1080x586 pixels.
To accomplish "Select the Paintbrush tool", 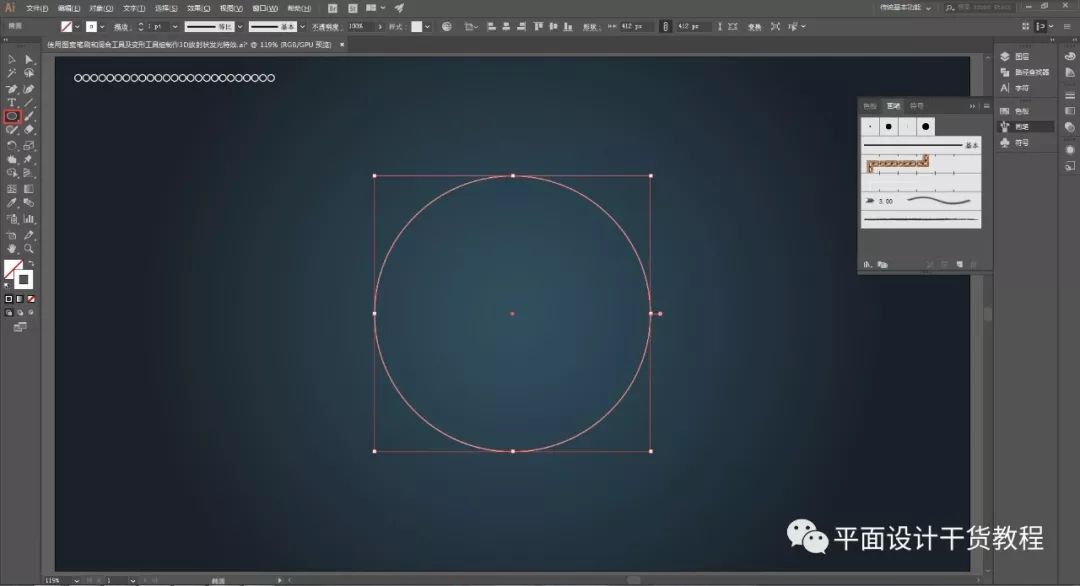I will (29, 116).
